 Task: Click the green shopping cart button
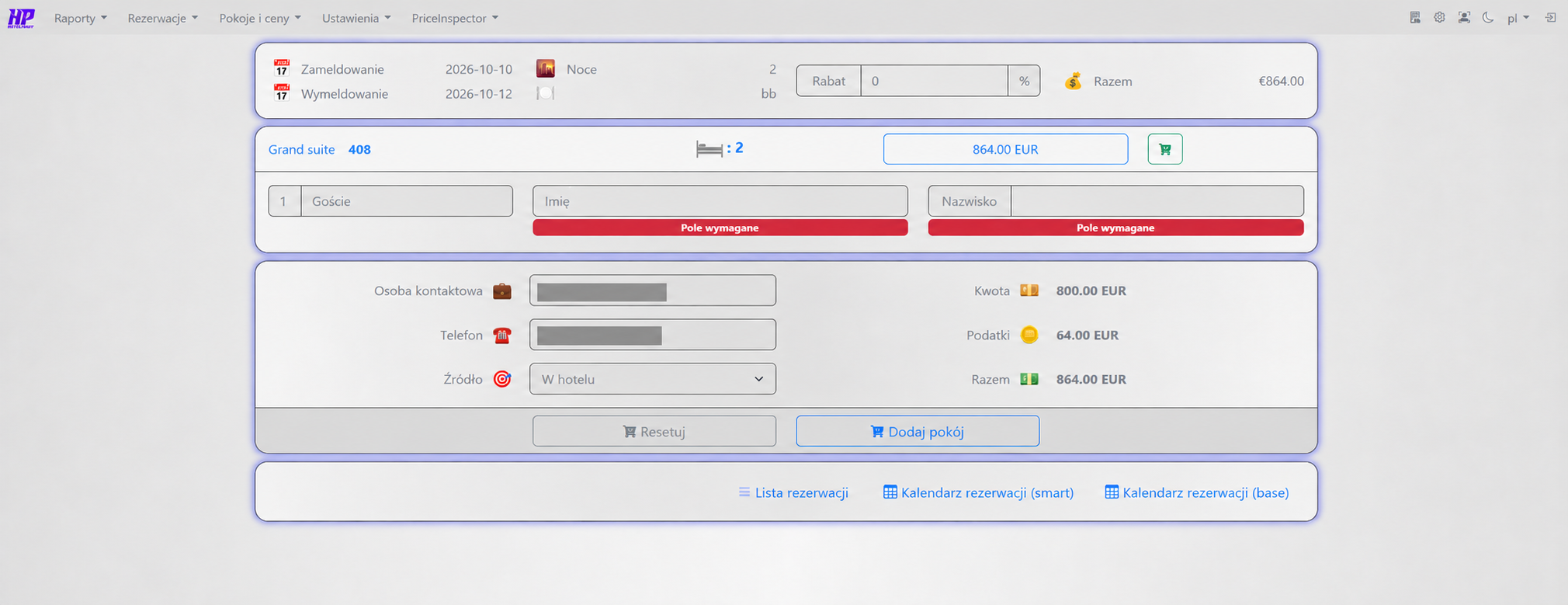pos(1165,149)
